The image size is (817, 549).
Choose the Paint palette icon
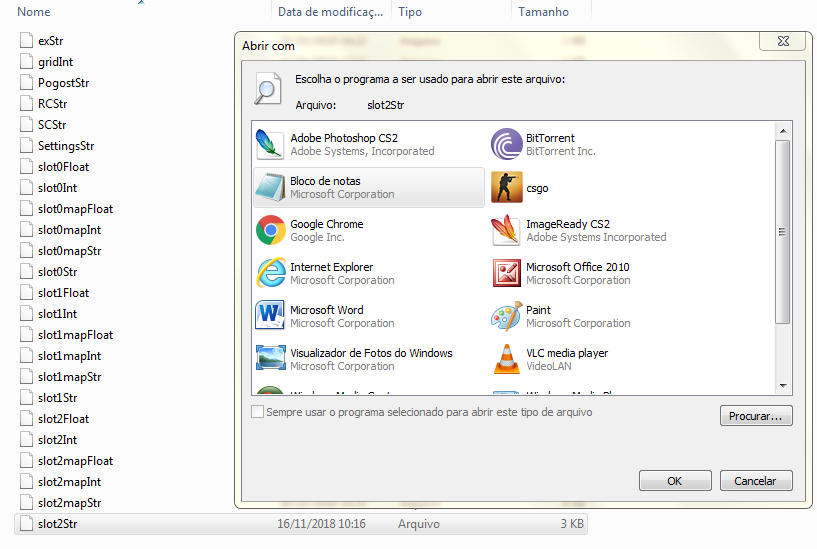[x=506, y=316]
